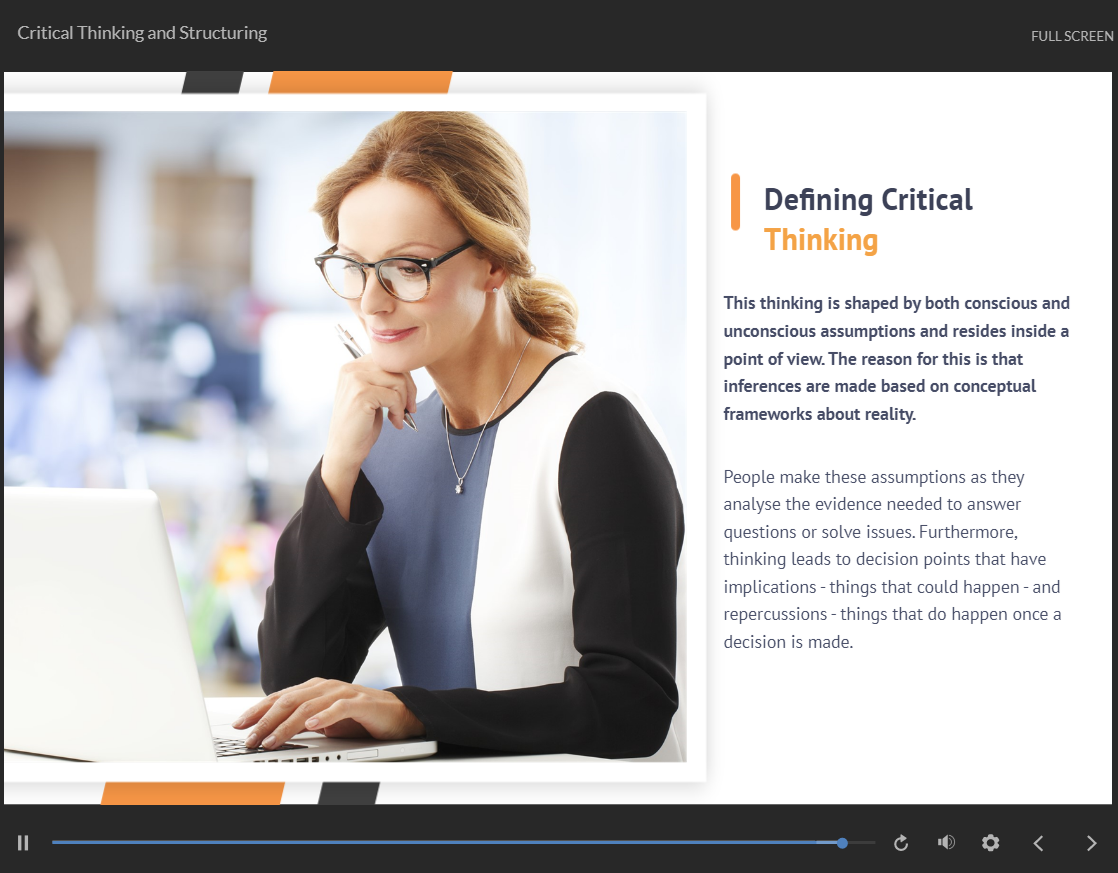Replay the current slide

click(901, 843)
